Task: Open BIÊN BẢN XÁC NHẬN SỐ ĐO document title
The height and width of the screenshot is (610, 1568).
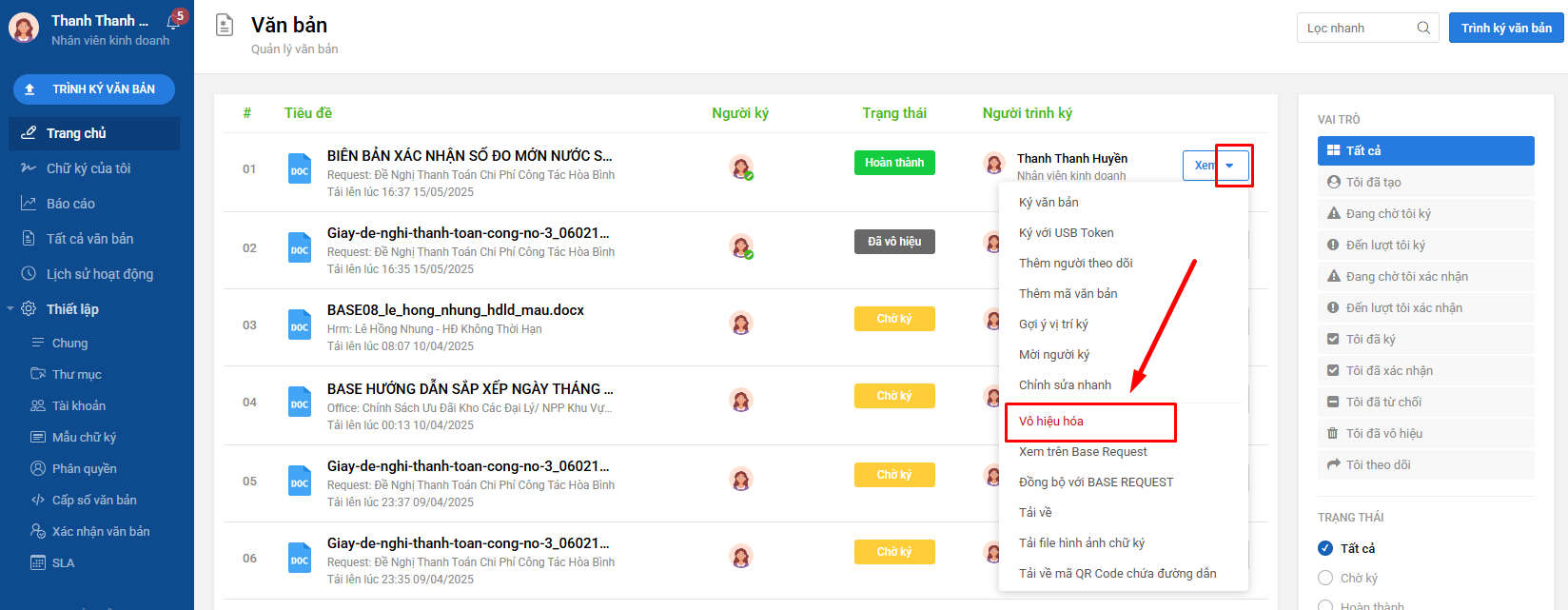Action: point(470,155)
